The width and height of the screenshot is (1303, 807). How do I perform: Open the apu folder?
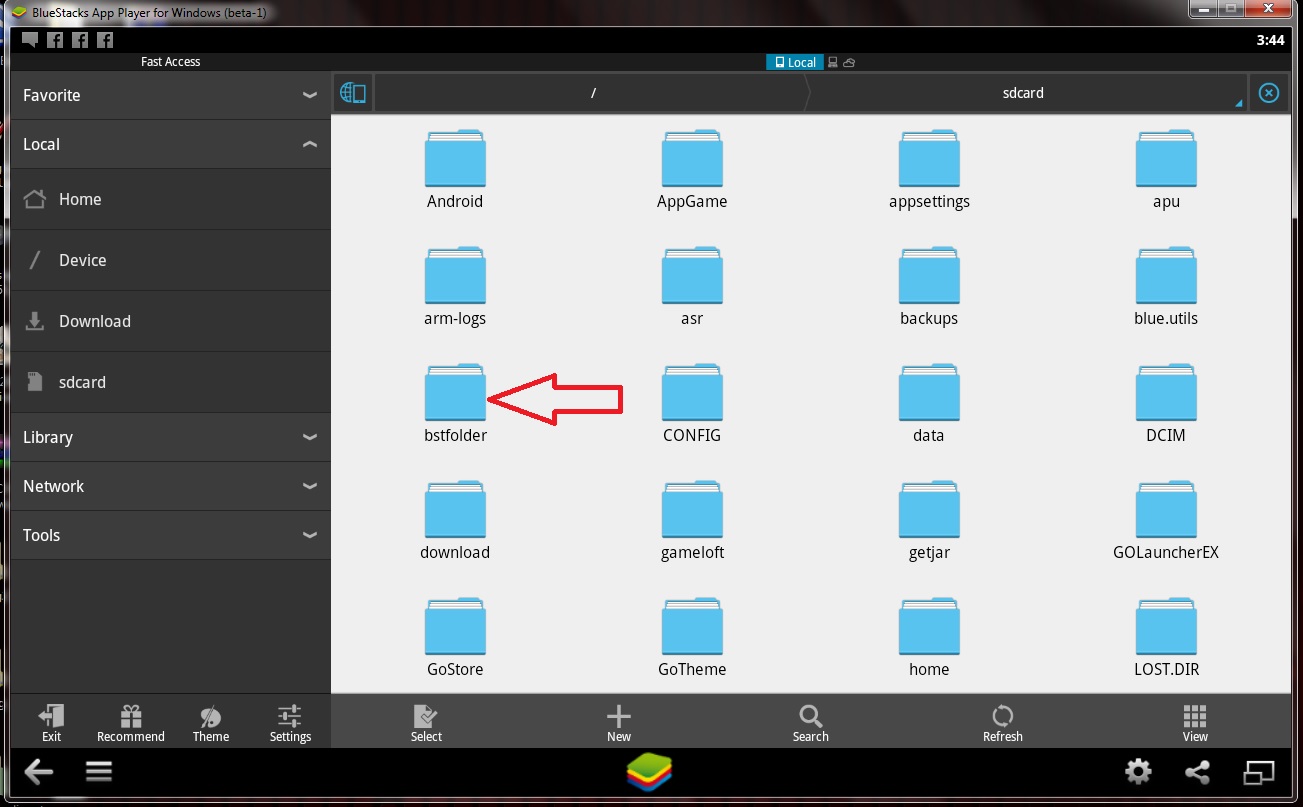pos(1166,170)
